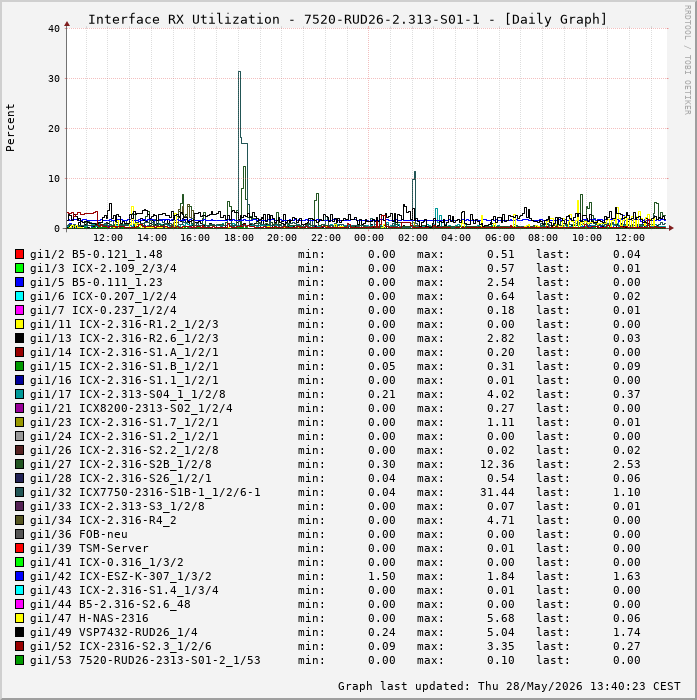Click the max value 12.36 for gi1/27
The image size is (697, 700).
pyautogui.click(x=497, y=464)
